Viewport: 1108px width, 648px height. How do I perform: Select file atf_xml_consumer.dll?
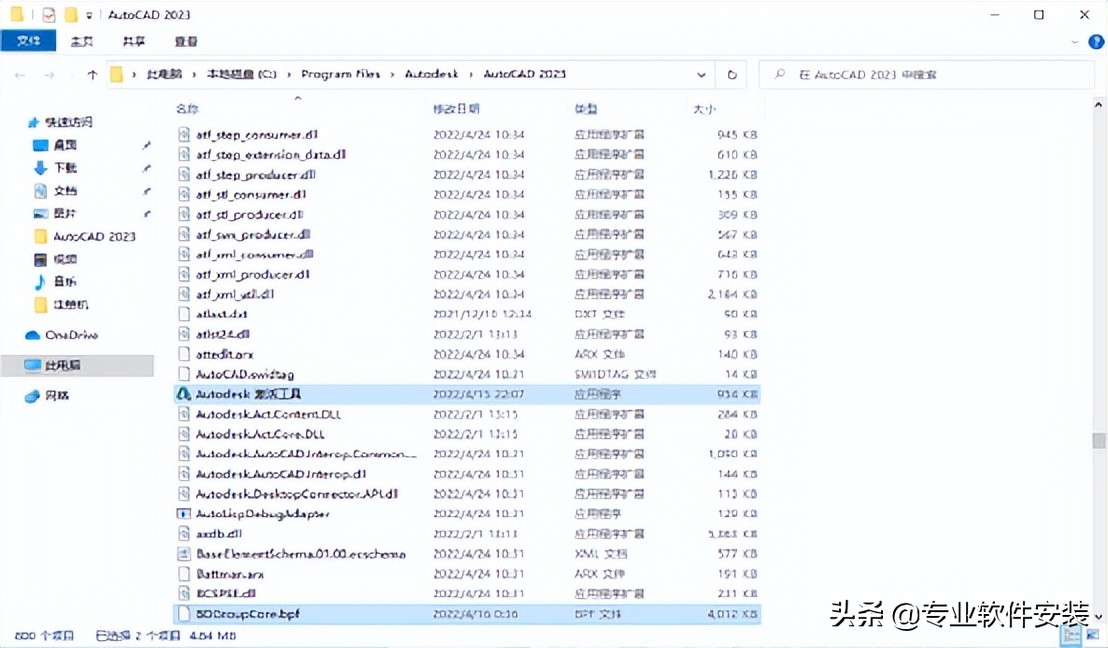click(254, 254)
